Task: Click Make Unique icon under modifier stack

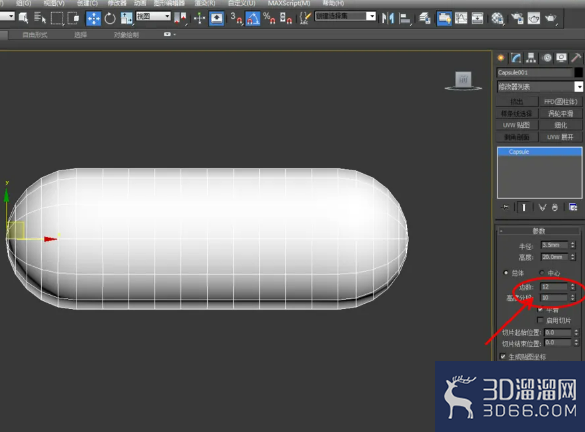Action: [542, 207]
